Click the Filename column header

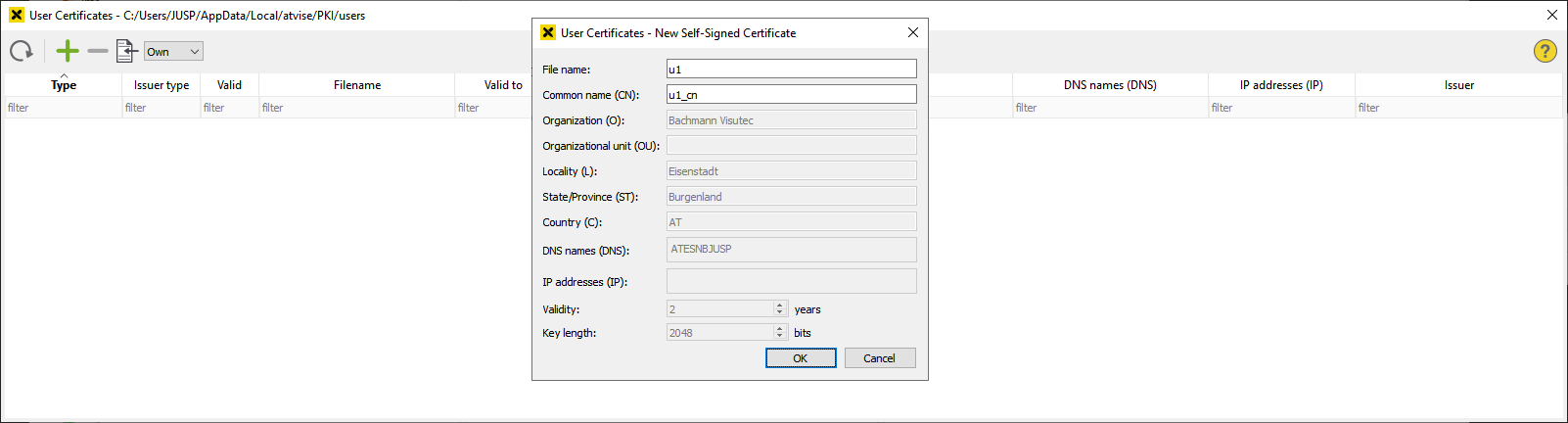coord(357,85)
